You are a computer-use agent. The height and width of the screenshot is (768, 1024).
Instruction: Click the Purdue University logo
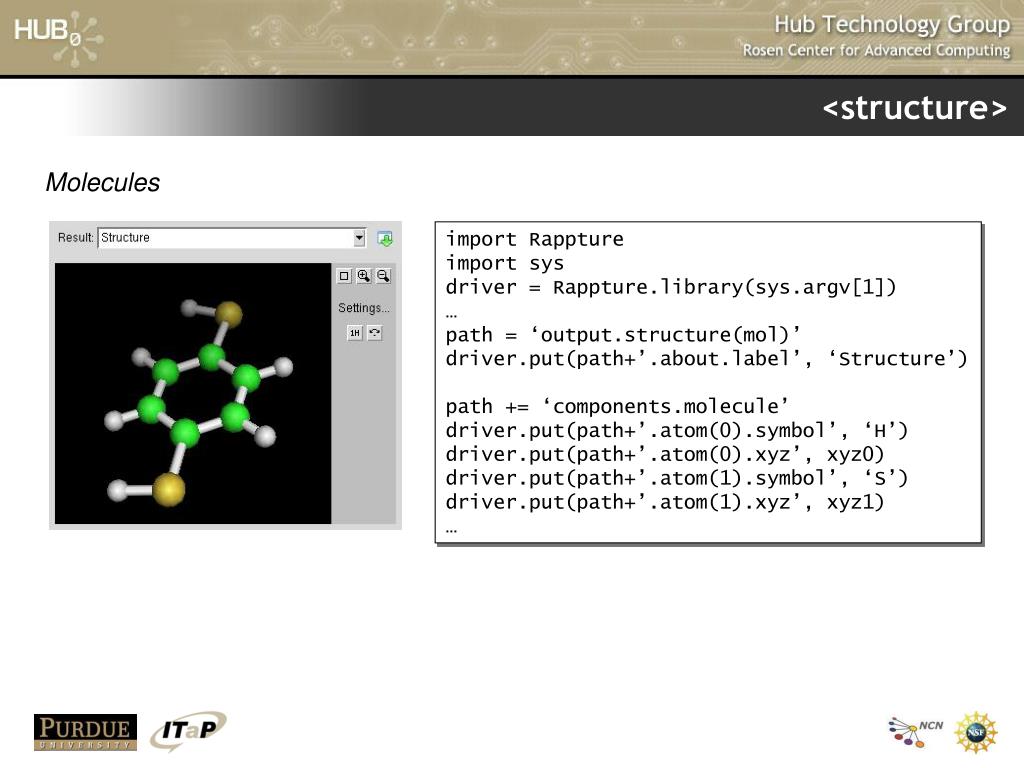coord(86,732)
